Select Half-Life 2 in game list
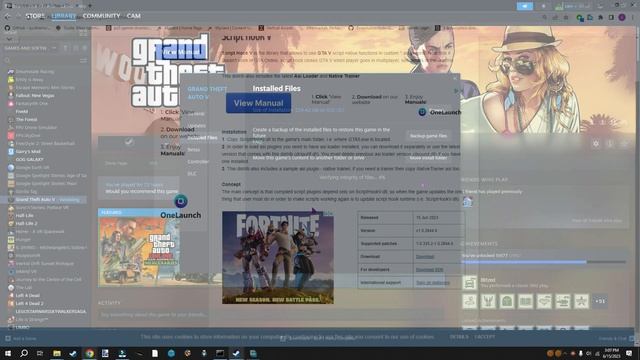 [x=26, y=224]
